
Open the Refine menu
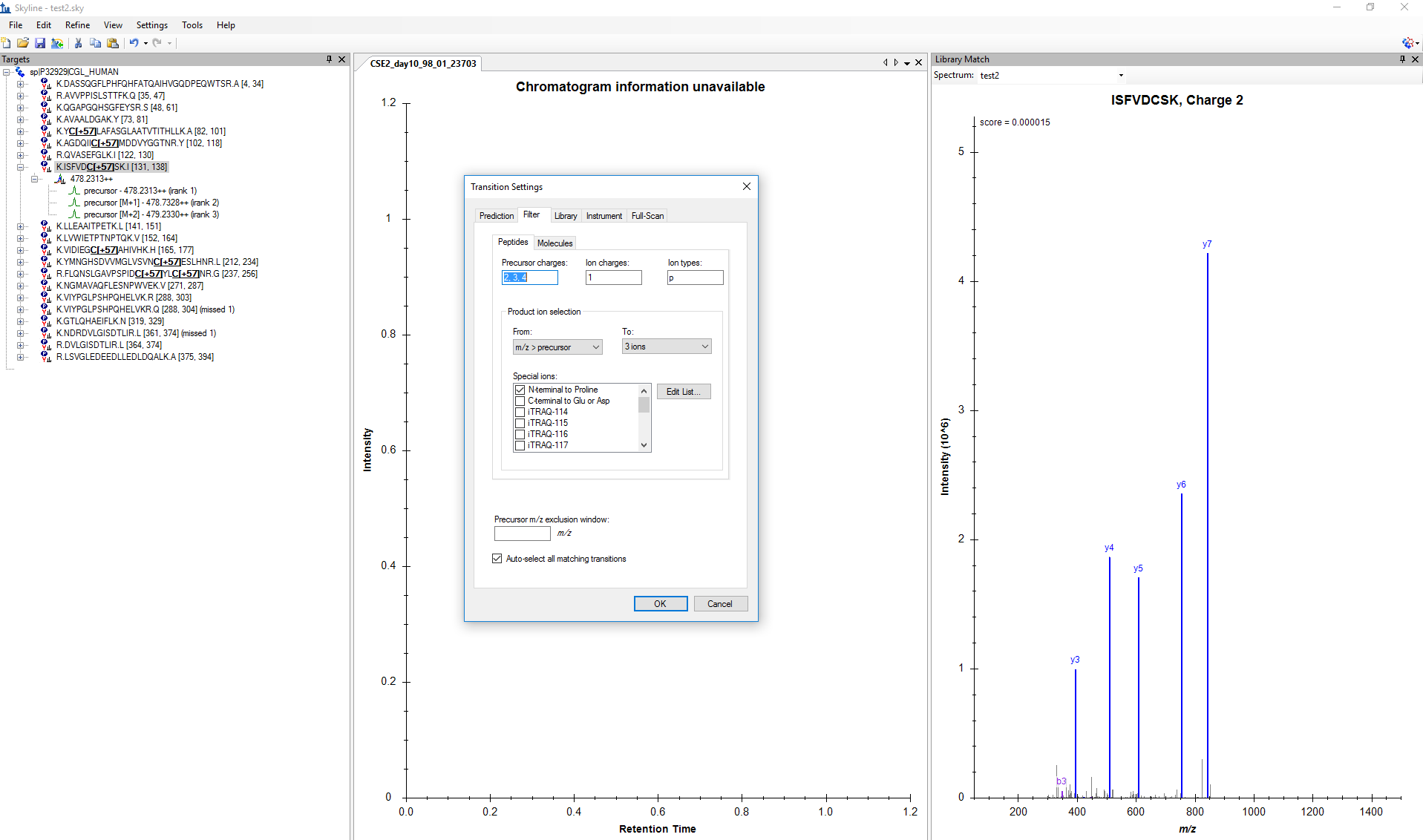77,25
